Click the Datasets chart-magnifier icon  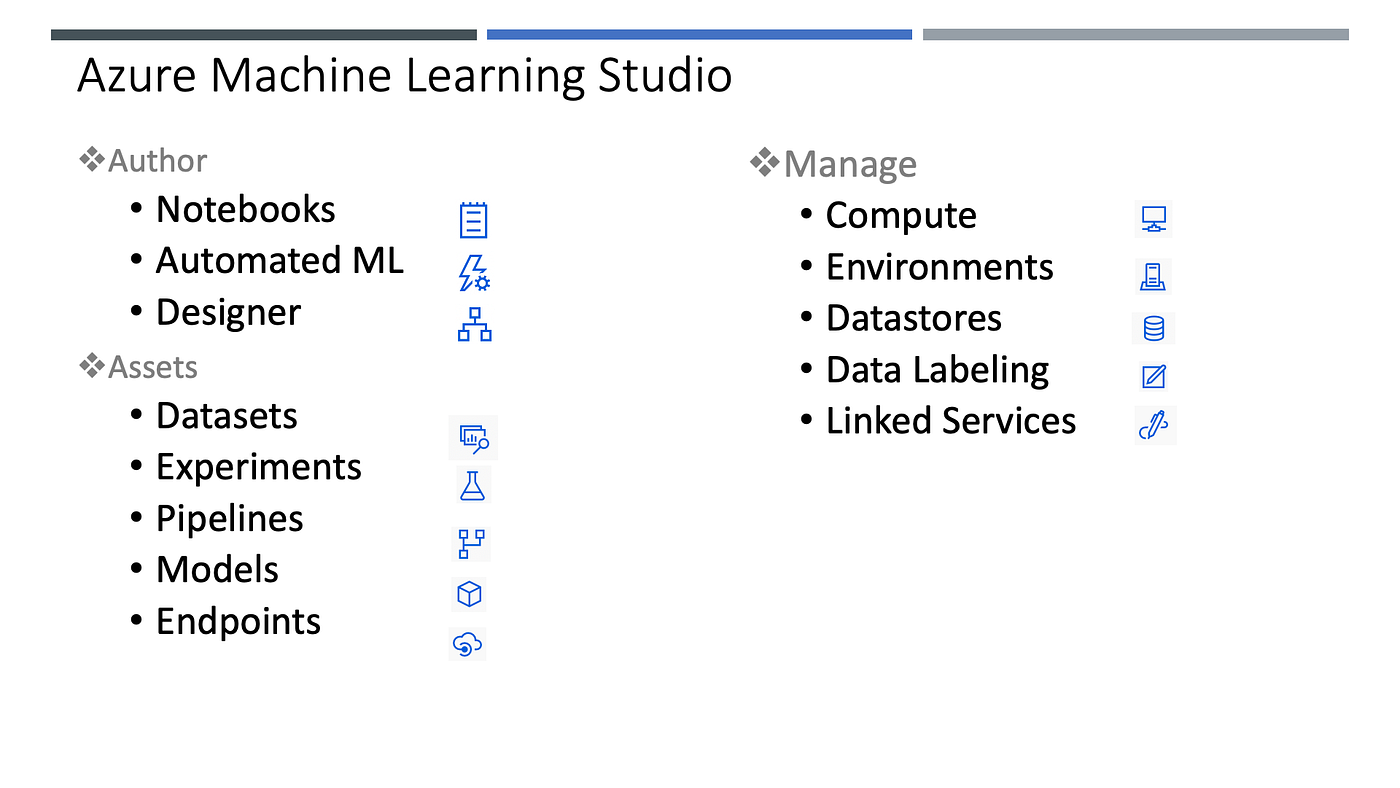pyautogui.click(x=473, y=439)
